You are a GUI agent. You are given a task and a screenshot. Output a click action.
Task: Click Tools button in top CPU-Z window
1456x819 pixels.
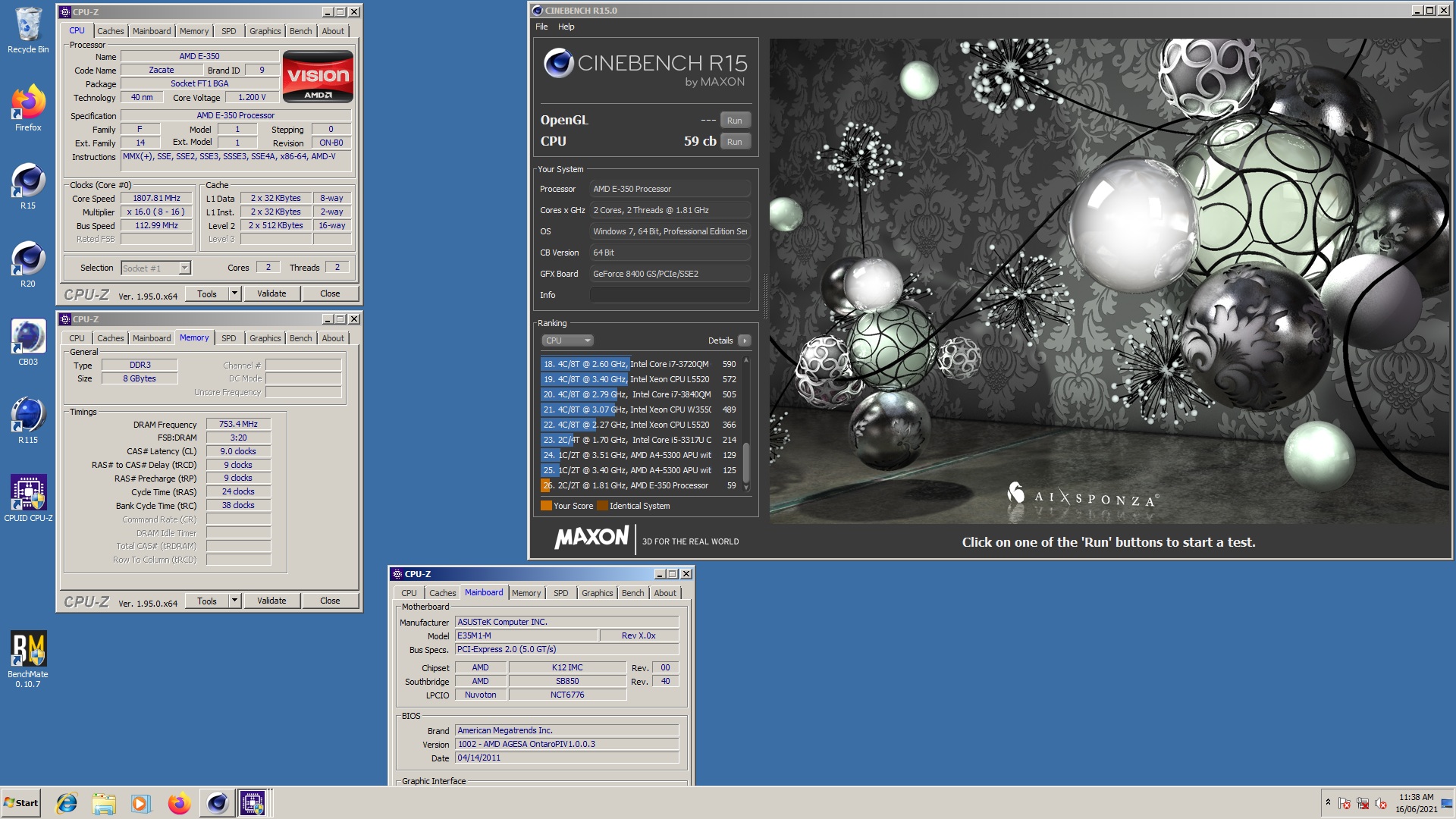click(x=207, y=293)
